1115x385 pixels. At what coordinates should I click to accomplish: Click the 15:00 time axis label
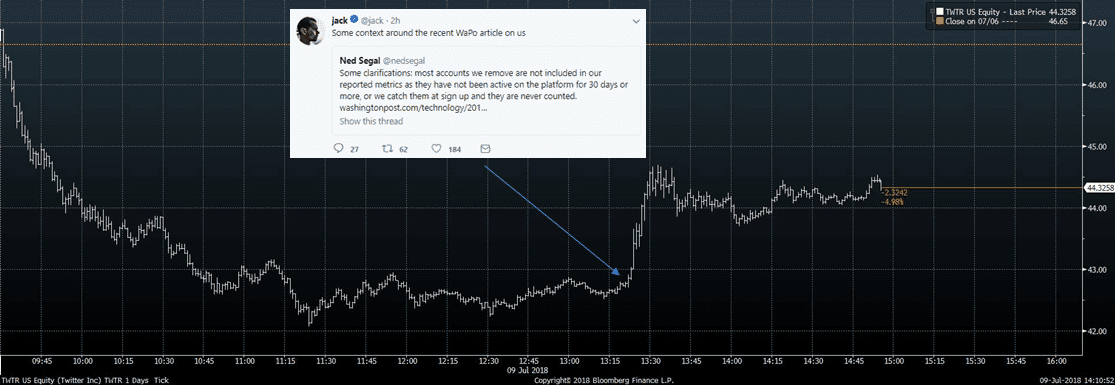point(894,362)
